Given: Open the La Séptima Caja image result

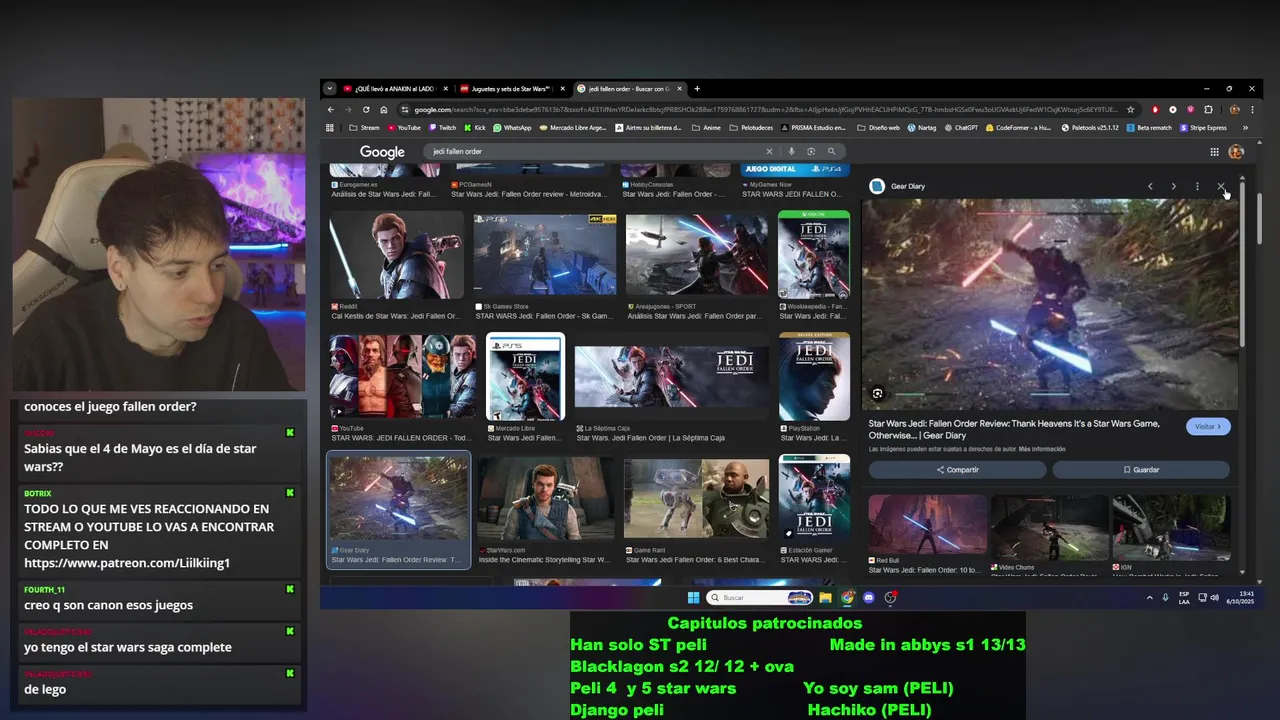Looking at the screenshot, I should click(x=672, y=377).
